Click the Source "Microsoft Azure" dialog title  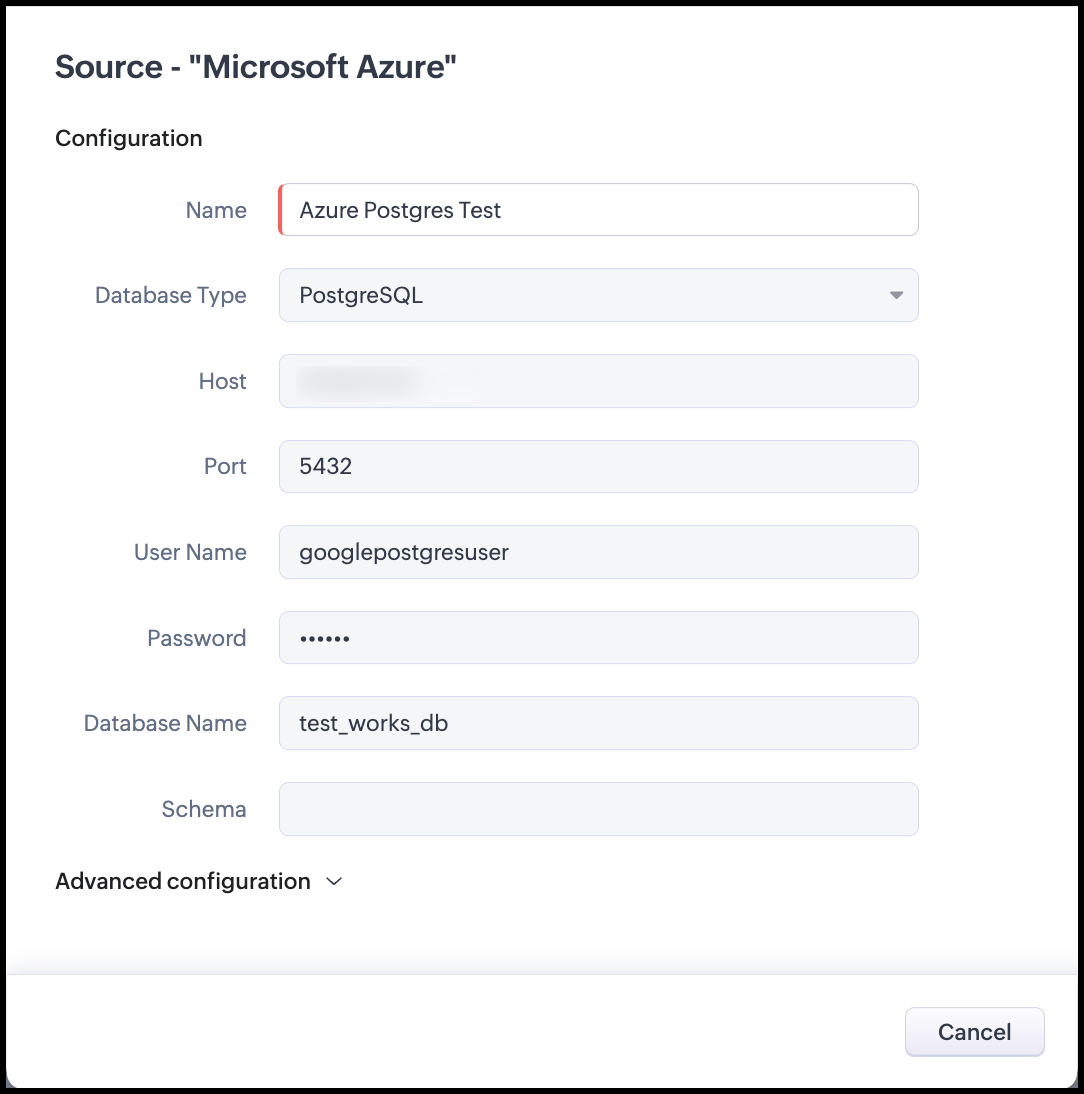(x=256, y=68)
